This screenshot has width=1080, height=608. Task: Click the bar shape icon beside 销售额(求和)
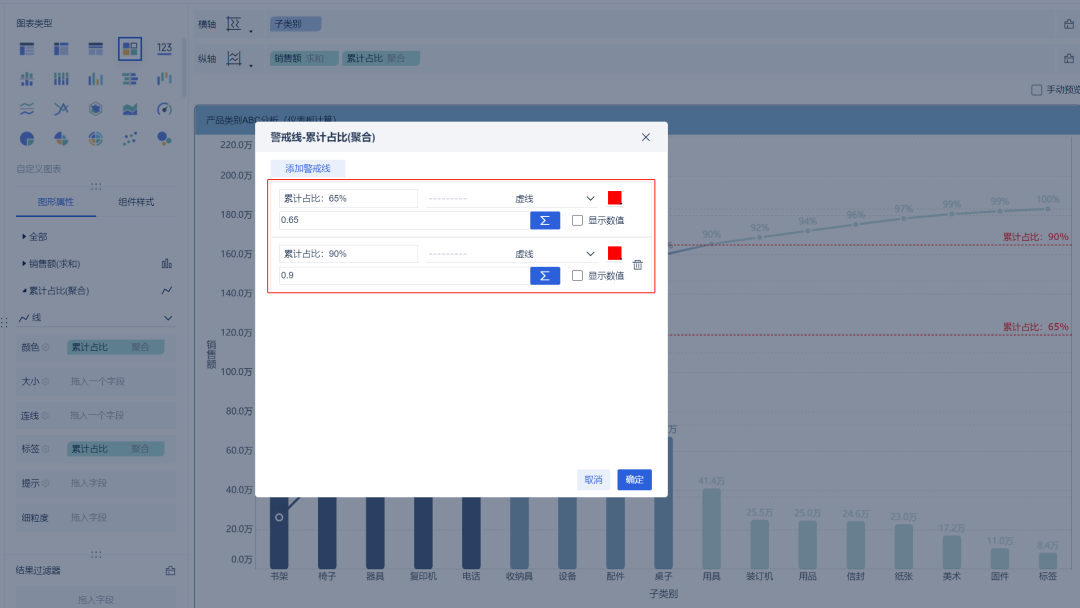(x=167, y=264)
